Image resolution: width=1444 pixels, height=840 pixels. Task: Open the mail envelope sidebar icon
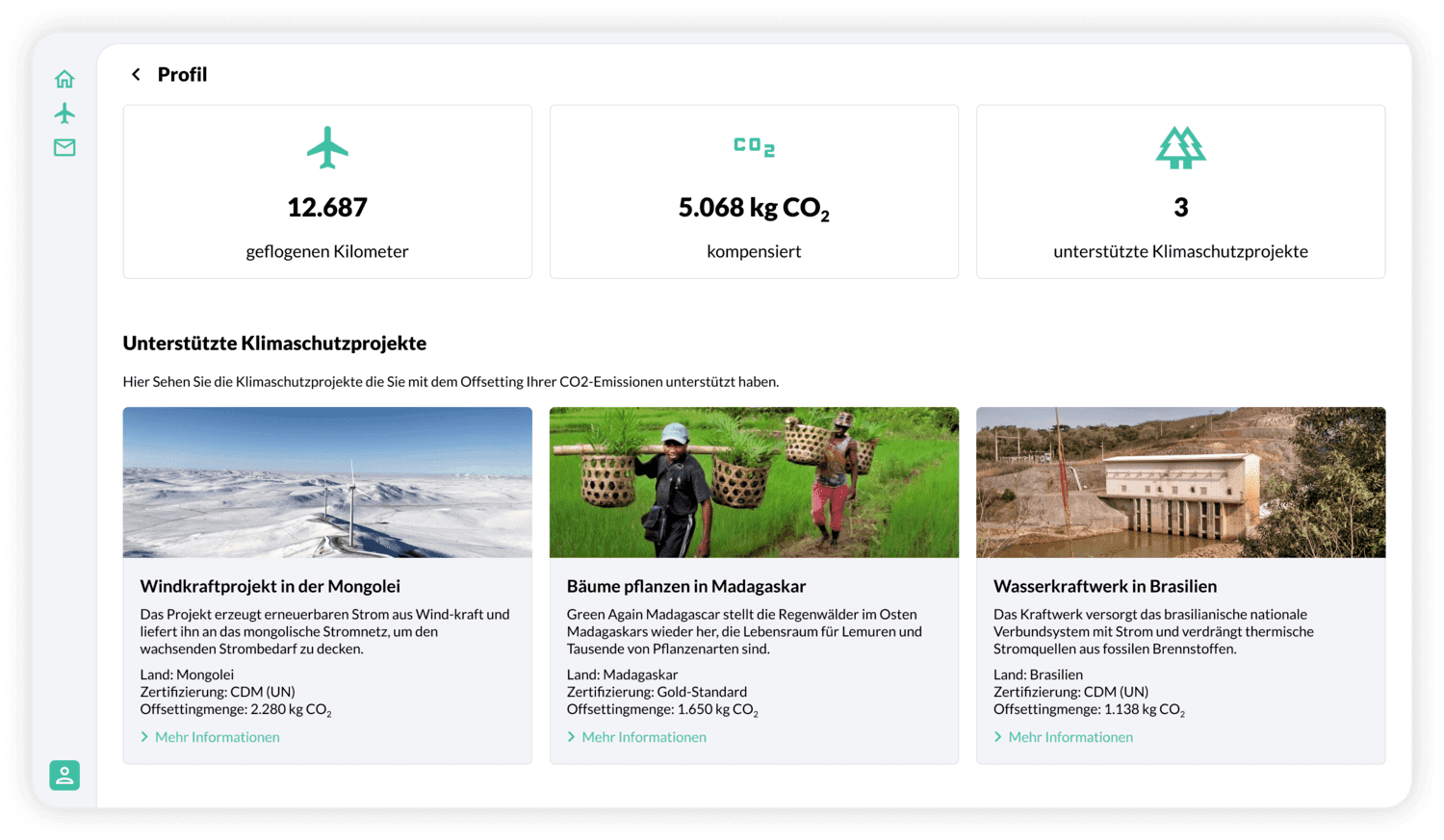click(64, 147)
